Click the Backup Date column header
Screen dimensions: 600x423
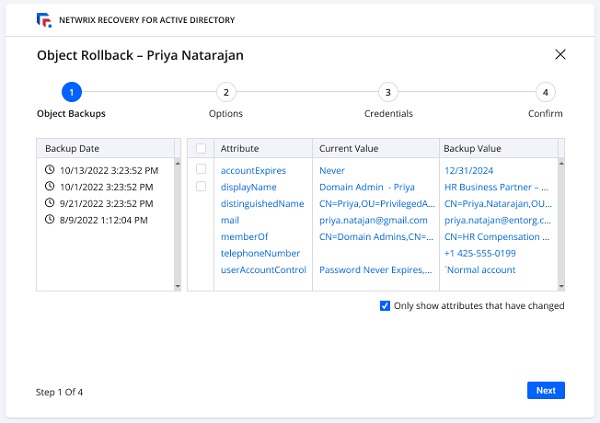(x=70, y=148)
